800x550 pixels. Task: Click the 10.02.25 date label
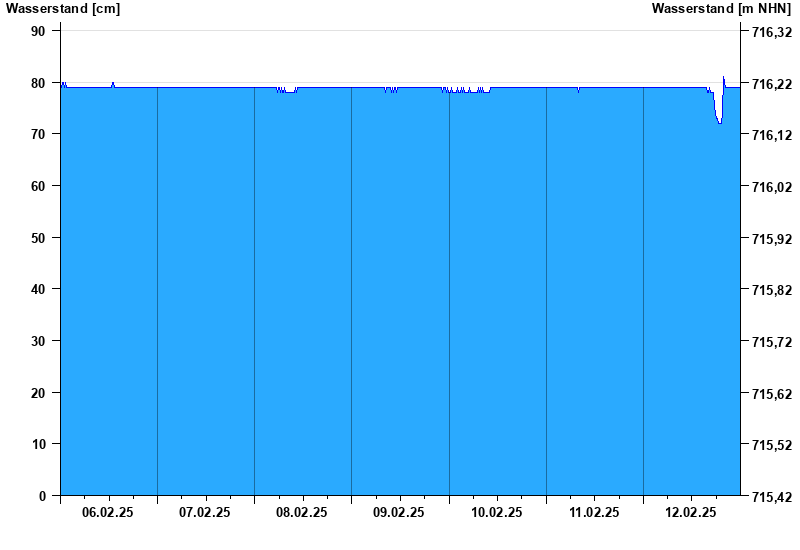click(x=497, y=512)
